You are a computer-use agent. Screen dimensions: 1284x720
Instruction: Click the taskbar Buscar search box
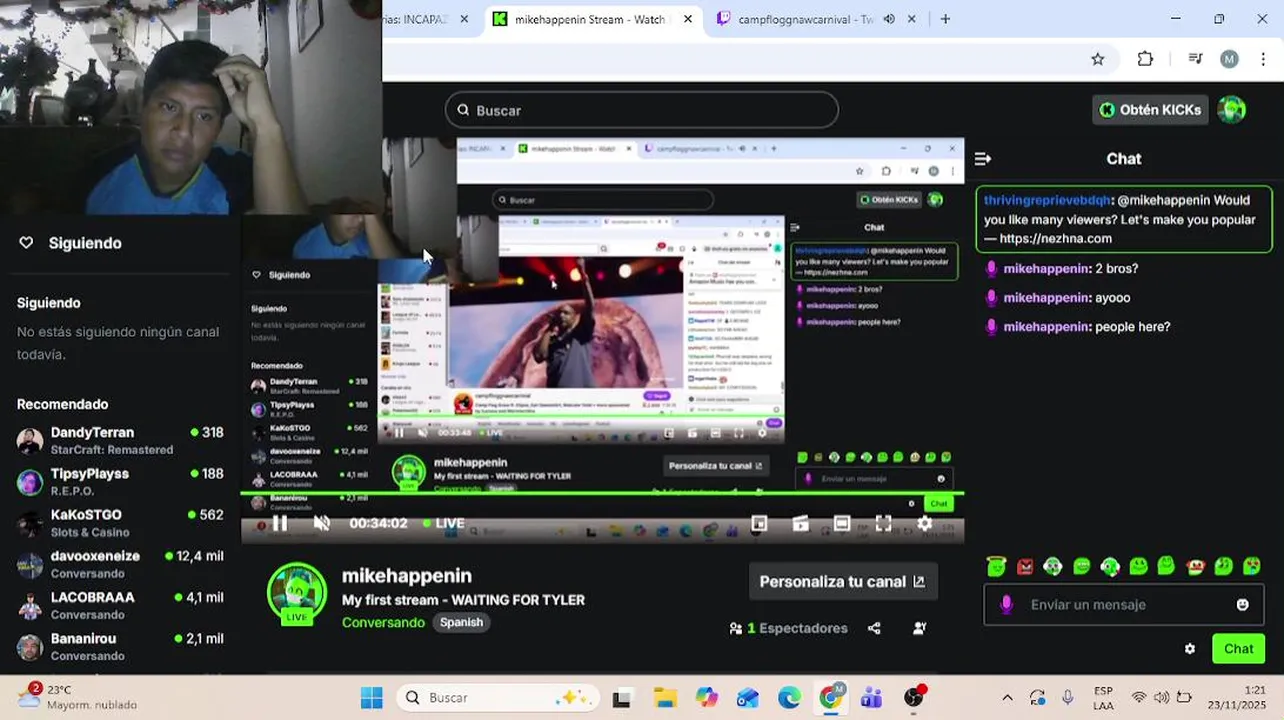[x=497, y=698]
